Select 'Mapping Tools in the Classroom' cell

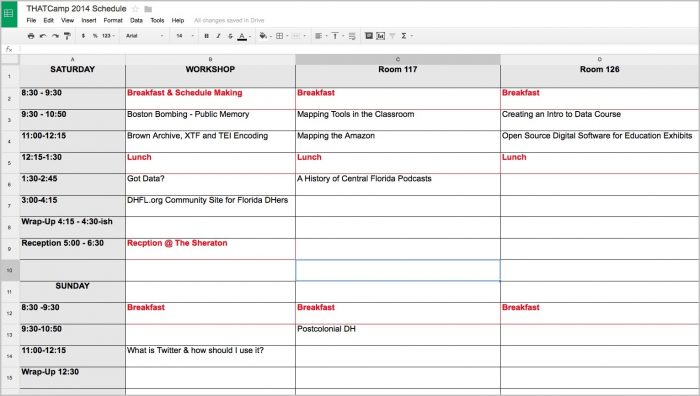pyautogui.click(x=398, y=120)
